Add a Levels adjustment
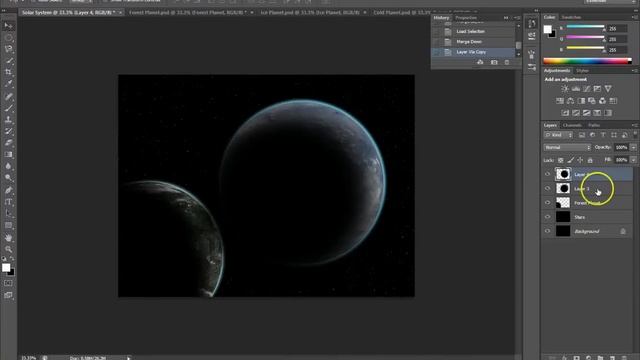The image size is (640, 360). (576, 89)
